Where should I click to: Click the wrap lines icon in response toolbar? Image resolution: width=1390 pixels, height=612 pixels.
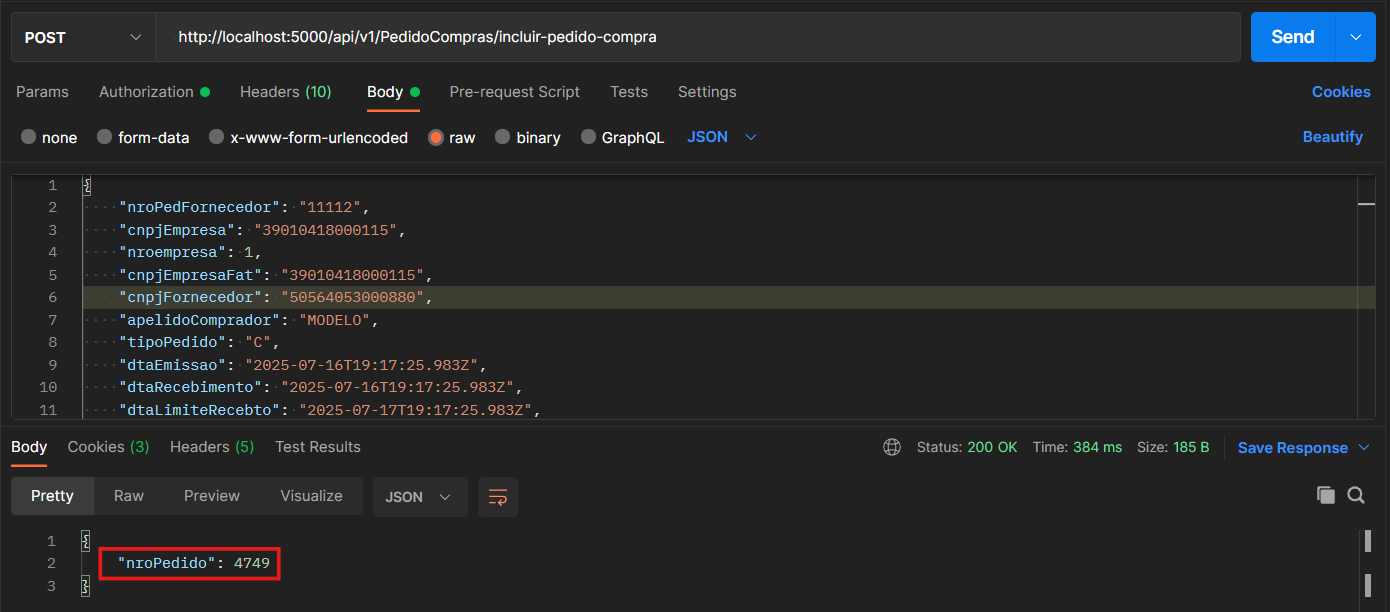(x=497, y=497)
